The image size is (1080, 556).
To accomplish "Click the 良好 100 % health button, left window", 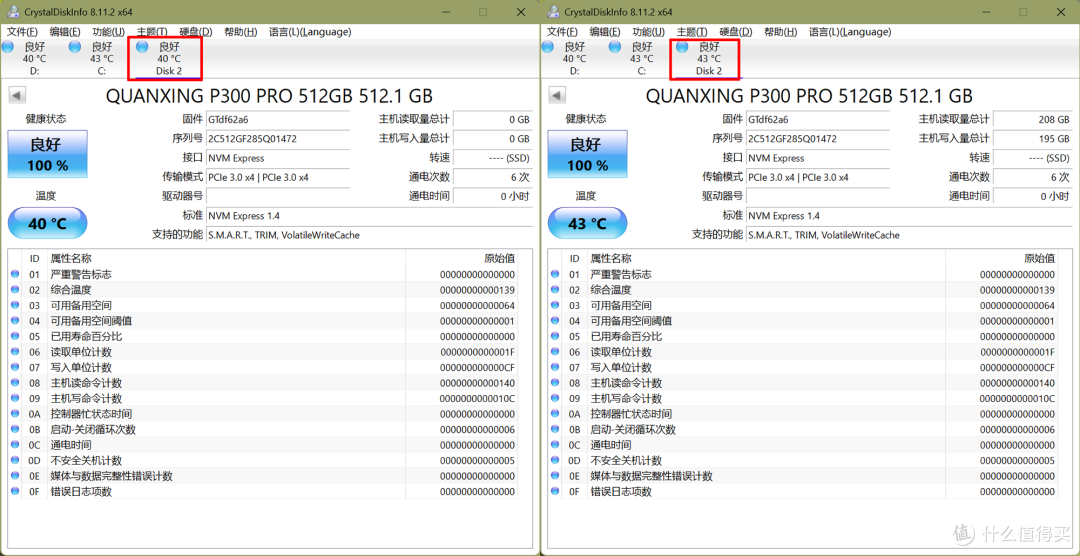I will [48, 155].
